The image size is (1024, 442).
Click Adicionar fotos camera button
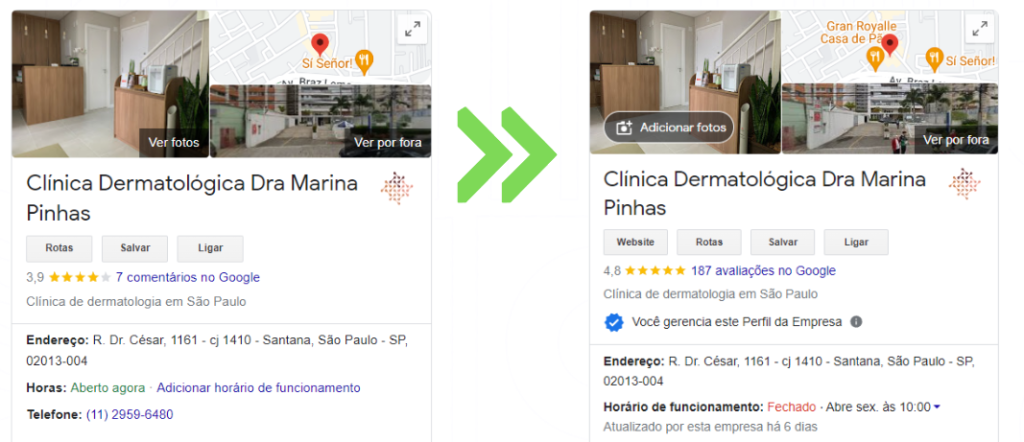click(x=669, y=127)
